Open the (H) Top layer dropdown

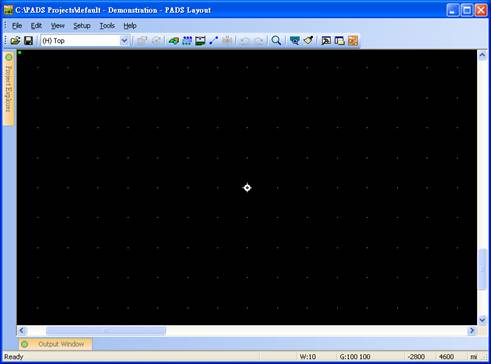pyautogui.click(x=85, y=41)
